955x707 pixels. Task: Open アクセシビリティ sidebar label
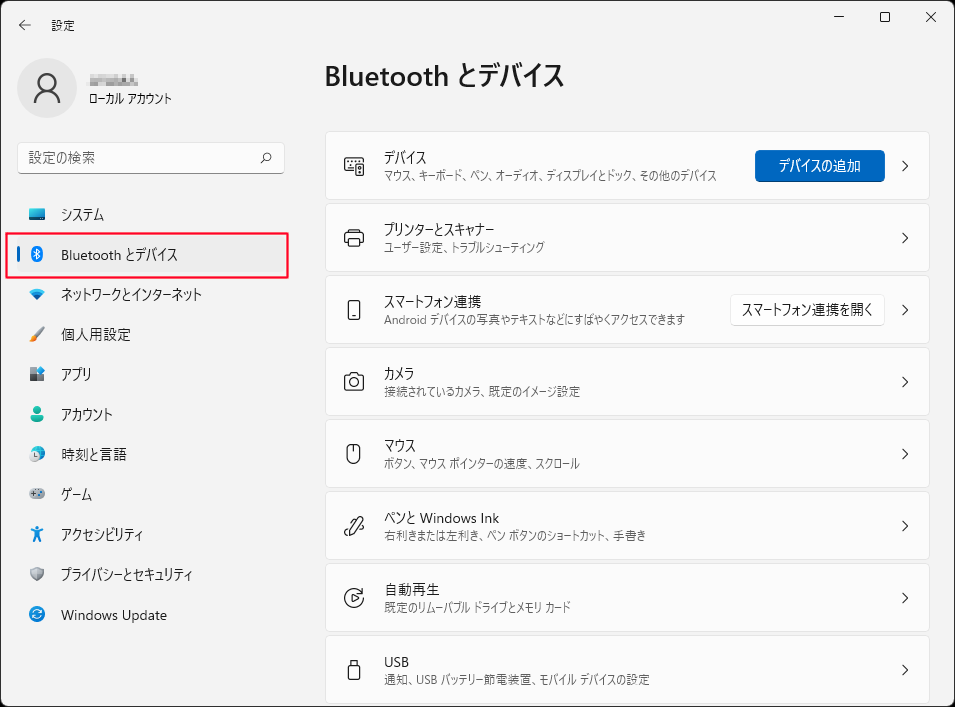[x=102, y=534]
